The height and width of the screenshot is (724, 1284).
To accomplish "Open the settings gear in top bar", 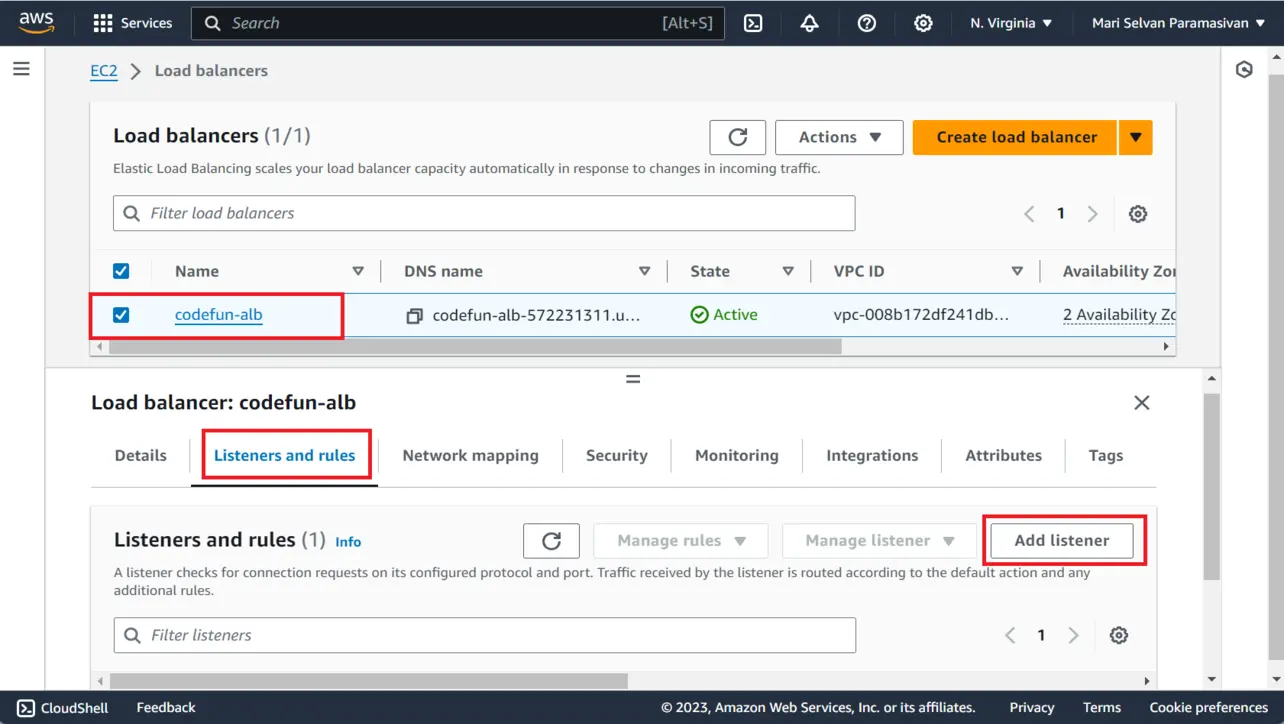I will pyautogui.click(x=923, y=23).
